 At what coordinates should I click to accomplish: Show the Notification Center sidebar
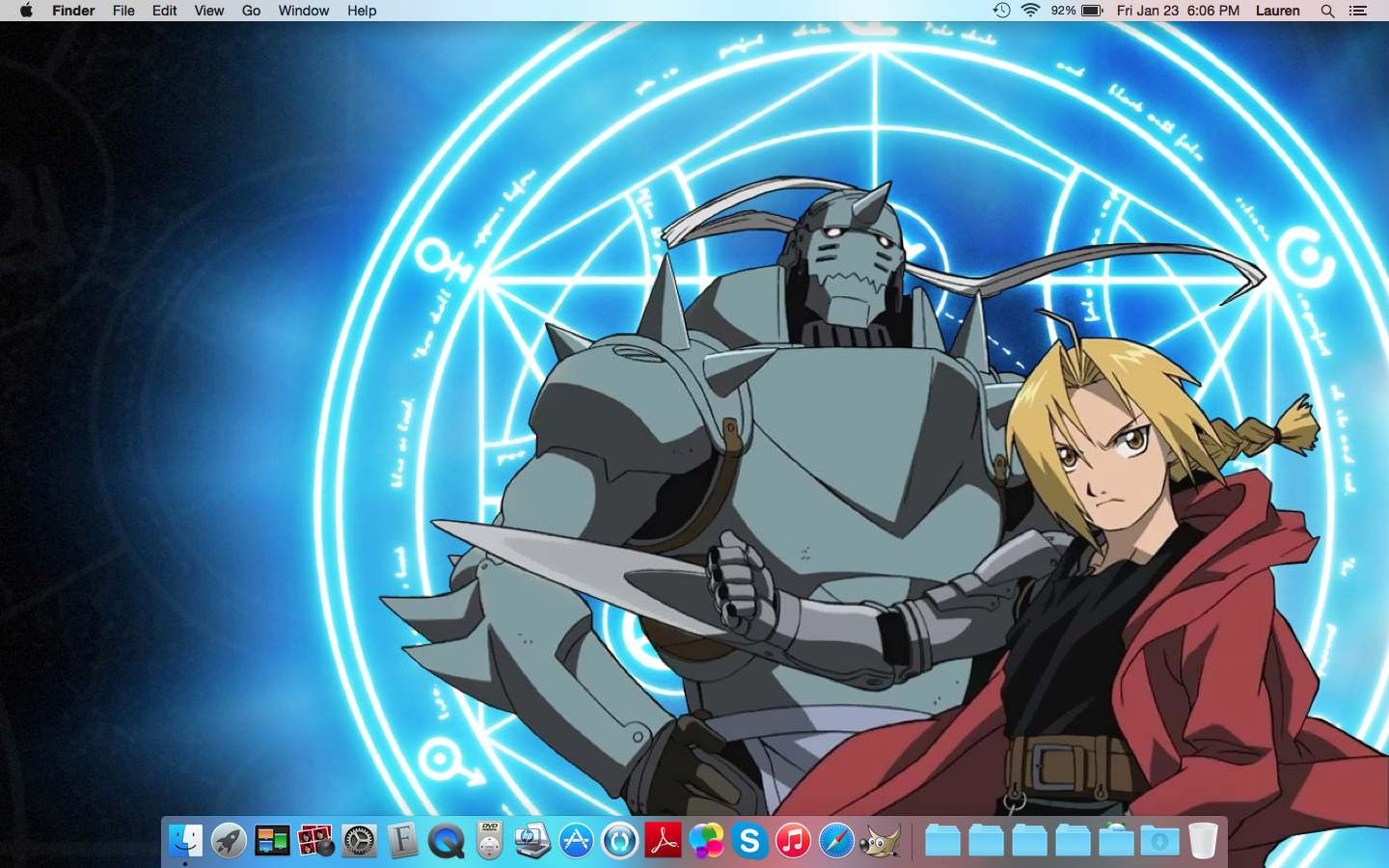coord(1358,11)
